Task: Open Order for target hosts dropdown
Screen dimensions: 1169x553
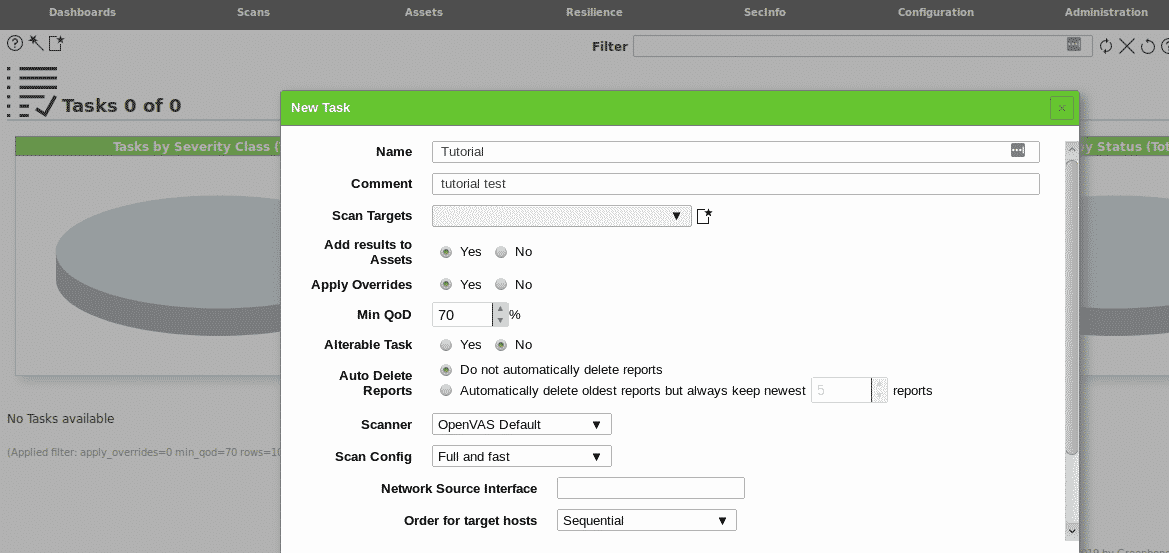Action: (x=646, y=521)
